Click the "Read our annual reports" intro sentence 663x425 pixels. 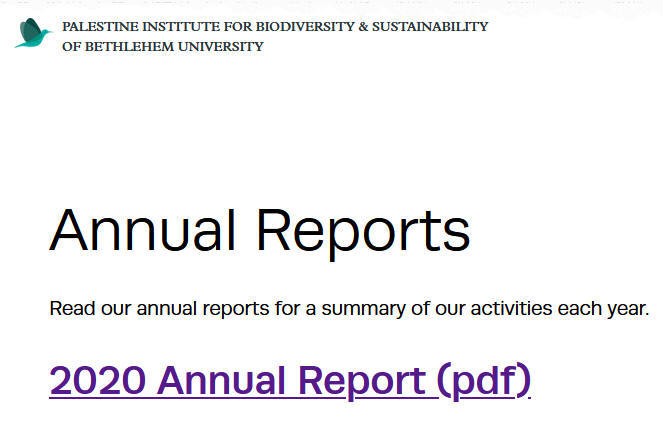point(349,309)
